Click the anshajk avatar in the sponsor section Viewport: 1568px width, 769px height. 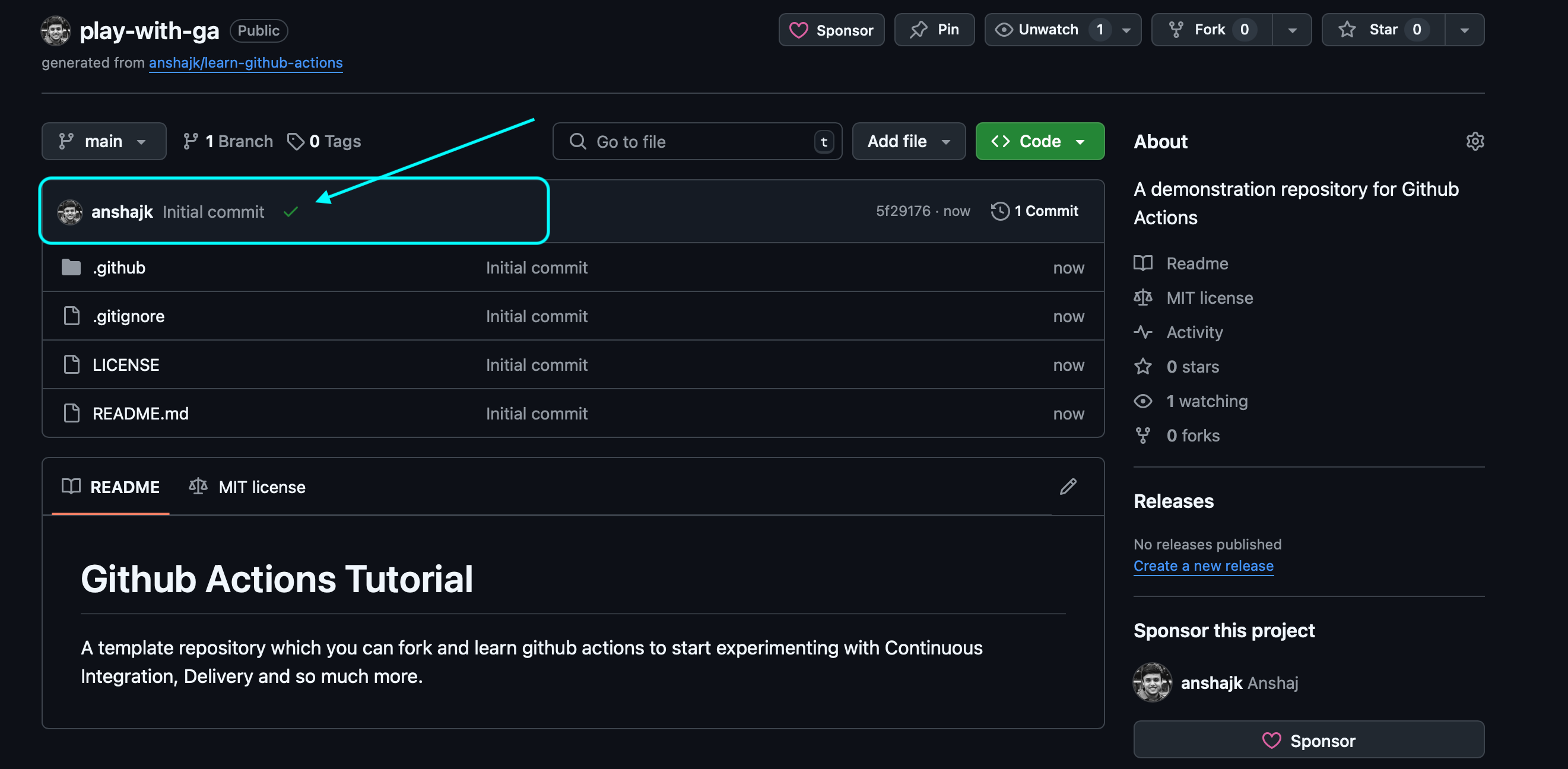coord(1151,682)
